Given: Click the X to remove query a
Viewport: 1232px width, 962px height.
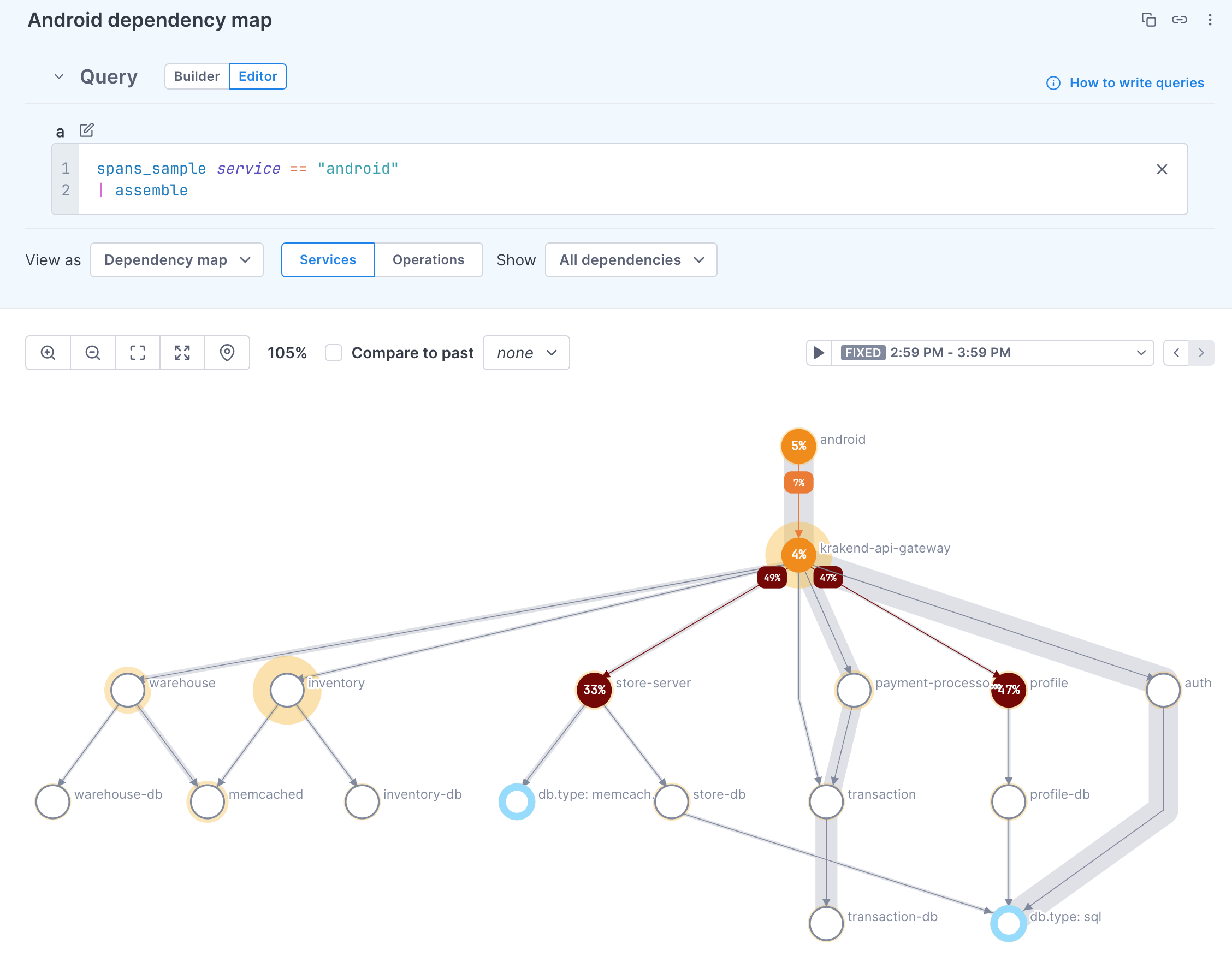Looking at the screenshot, I should [x=1163, y=169].
